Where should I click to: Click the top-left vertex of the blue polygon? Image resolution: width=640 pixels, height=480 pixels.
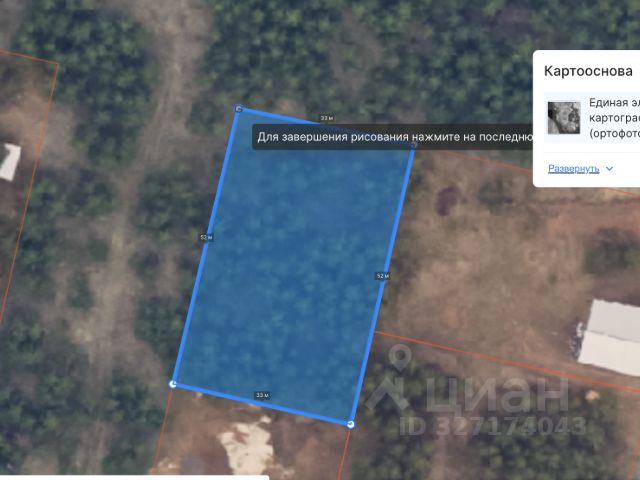pyautogui.click(x=239, y=109)
